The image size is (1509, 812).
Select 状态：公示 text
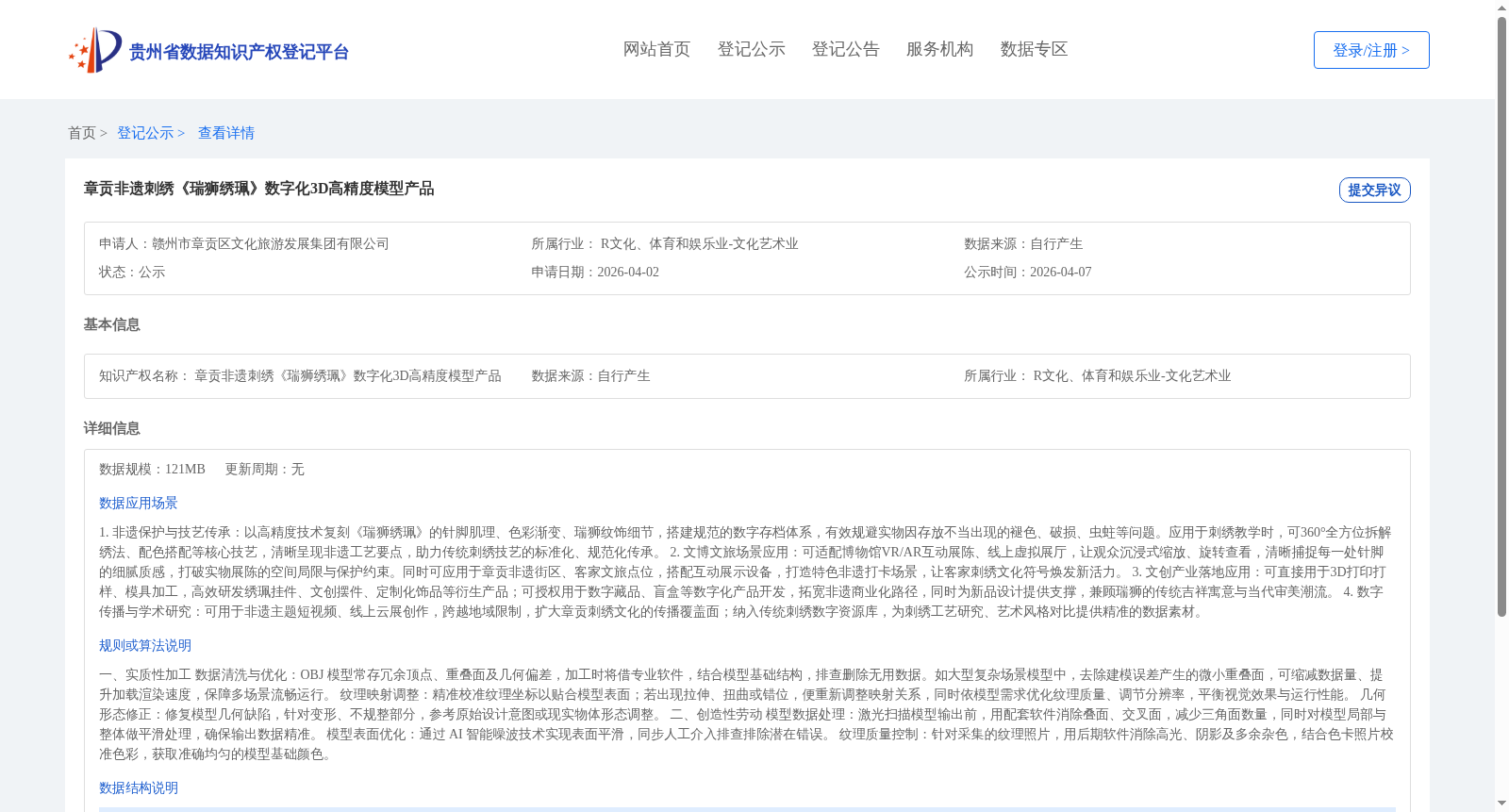[x=132, y=272]
